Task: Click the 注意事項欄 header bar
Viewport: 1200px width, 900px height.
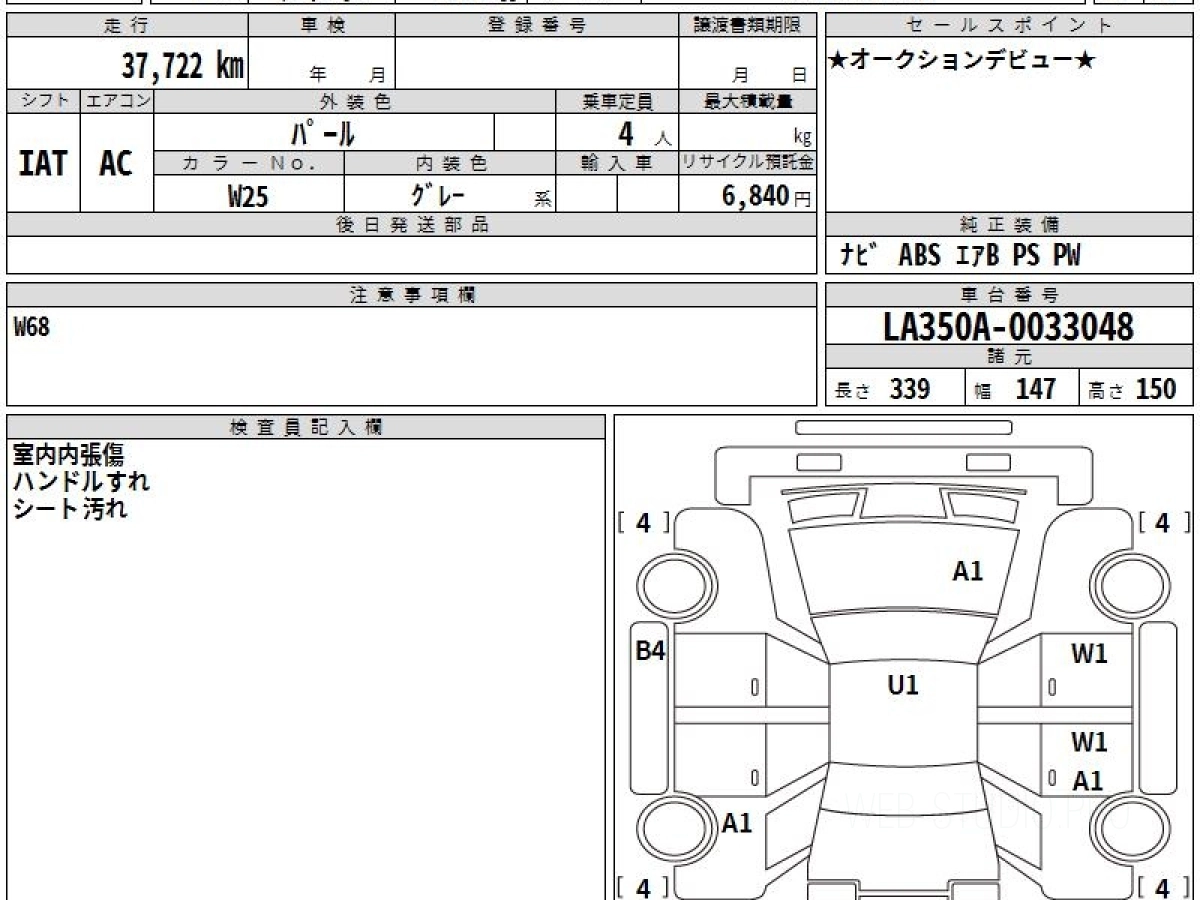Action: point(412,295)
